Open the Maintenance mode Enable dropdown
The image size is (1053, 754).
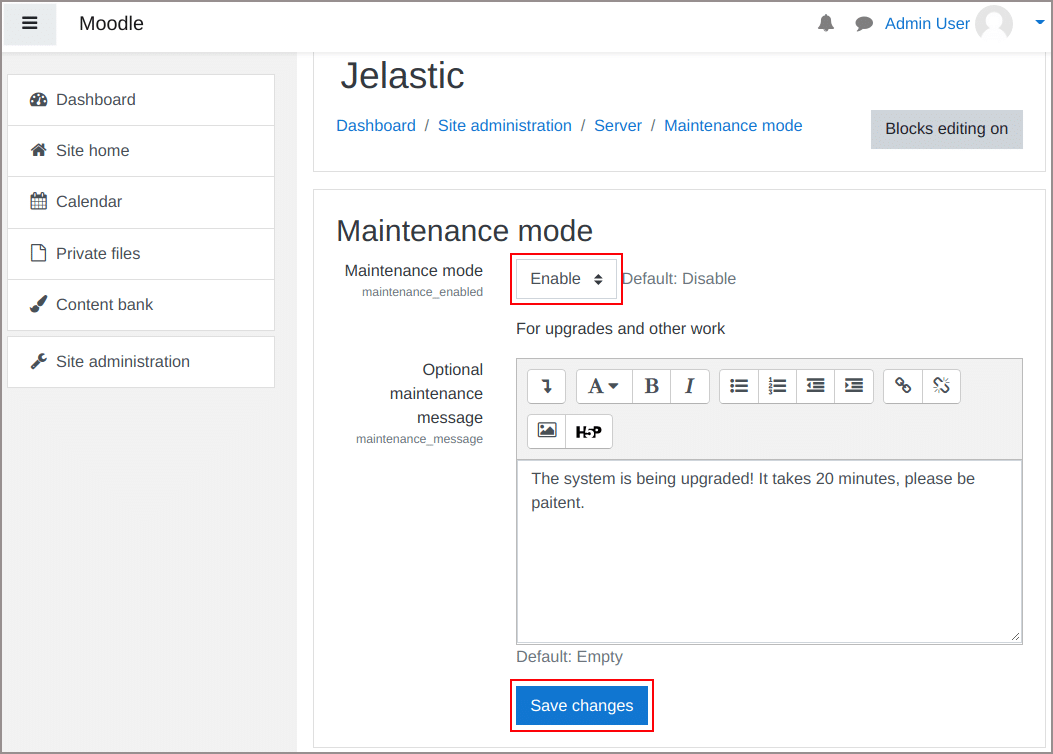click(x=566, y=279)
